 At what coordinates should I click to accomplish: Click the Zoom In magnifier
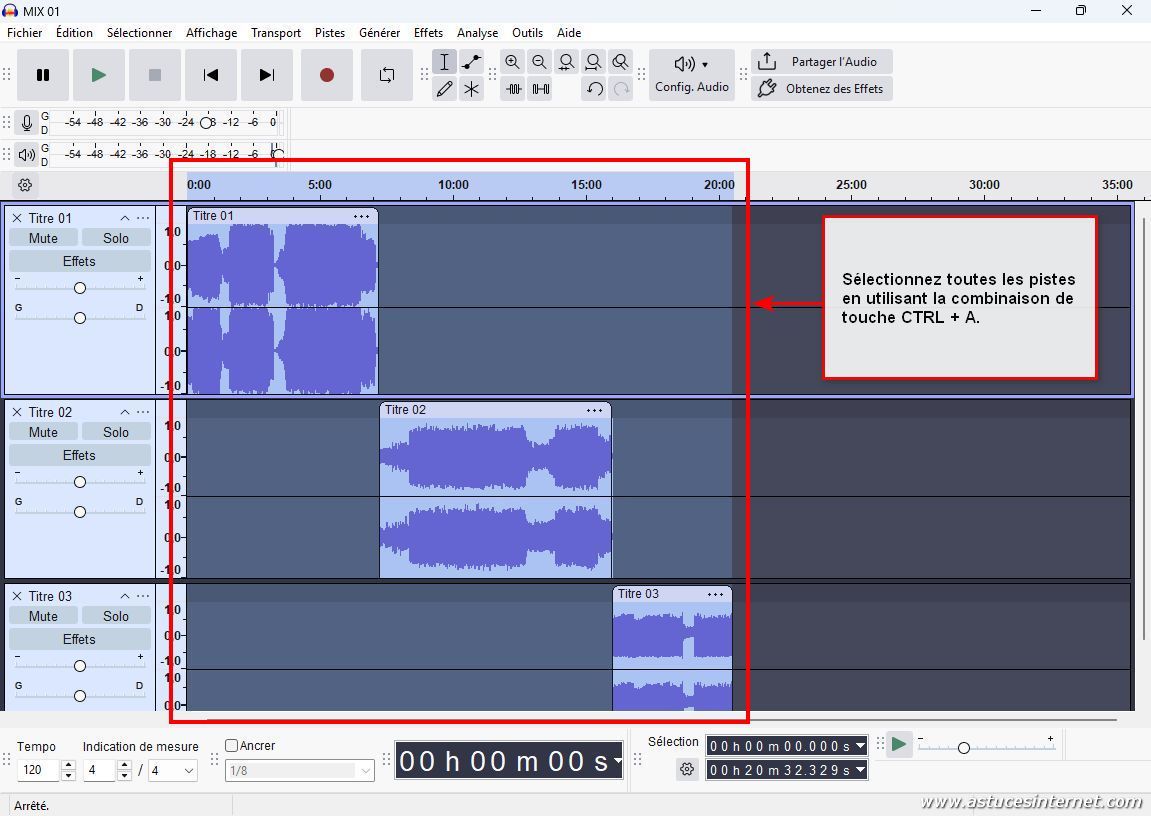point(512,62)
